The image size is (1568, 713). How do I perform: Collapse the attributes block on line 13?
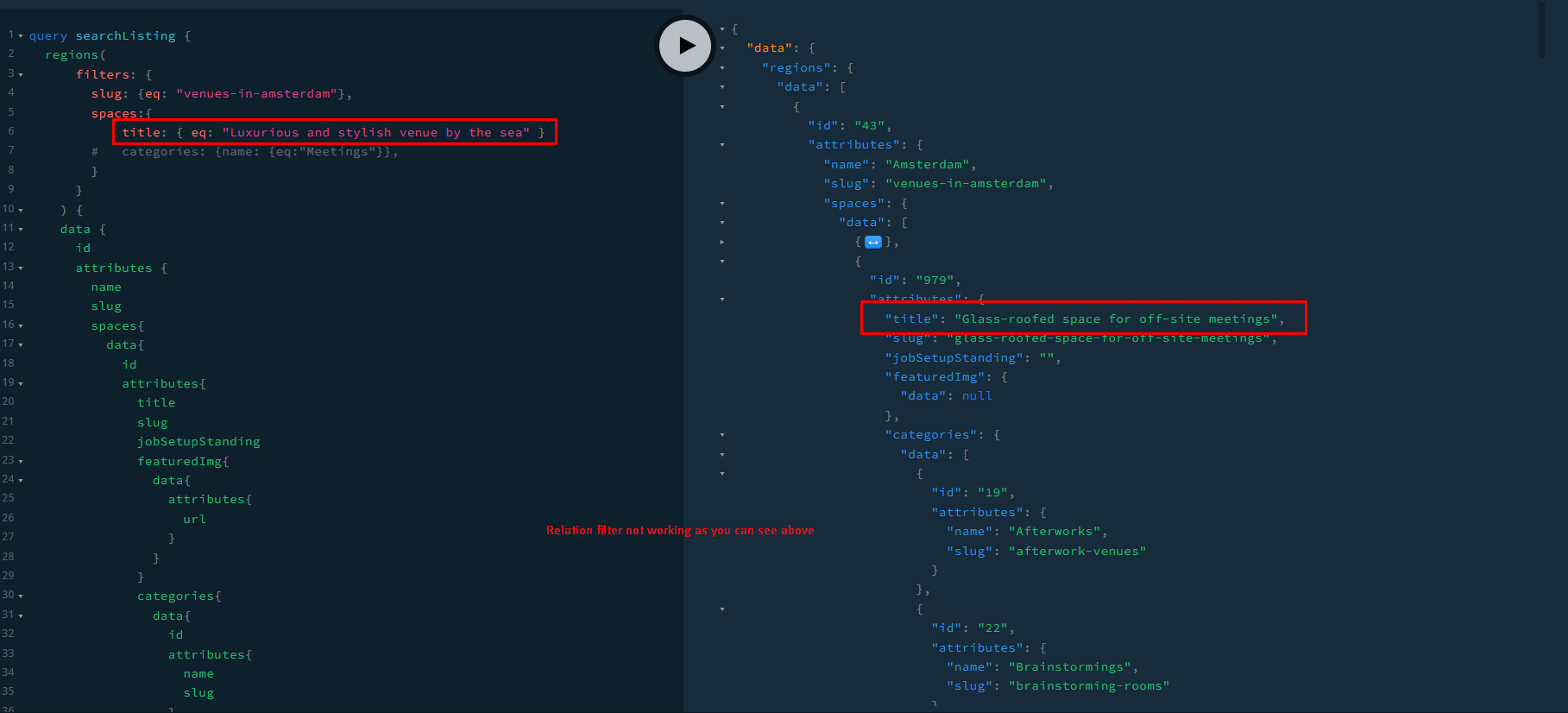click(21, 268)
